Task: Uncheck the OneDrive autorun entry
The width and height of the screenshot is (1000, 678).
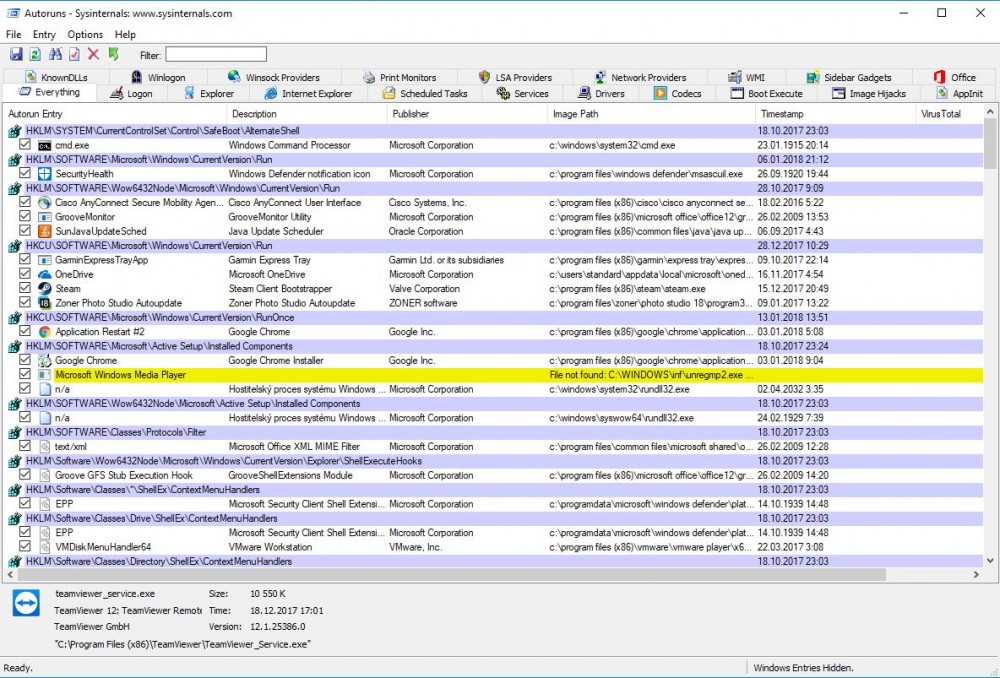Action: [25, 275]
